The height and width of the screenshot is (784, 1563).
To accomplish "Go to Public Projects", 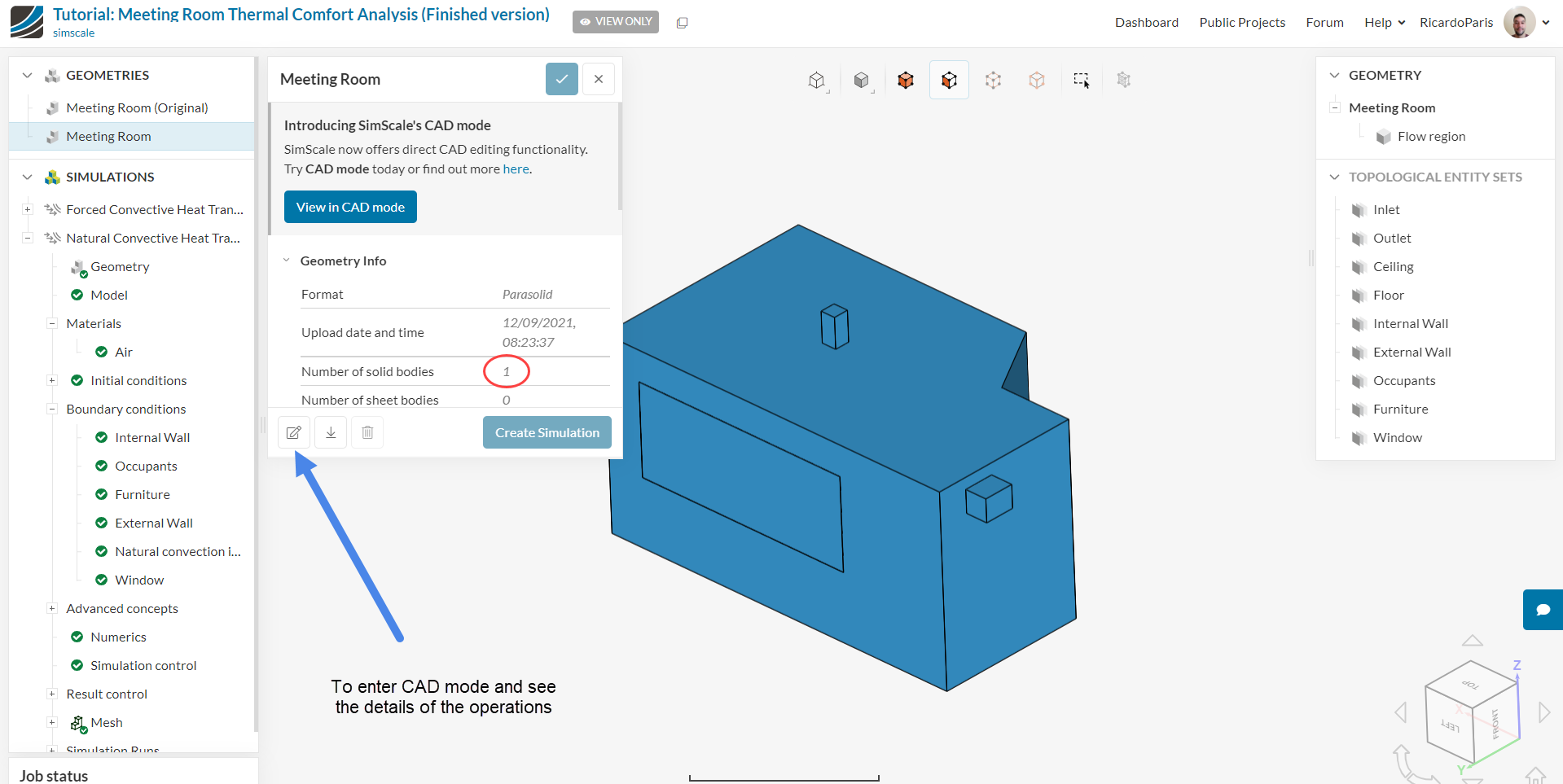I will (x=1242, y=22).
